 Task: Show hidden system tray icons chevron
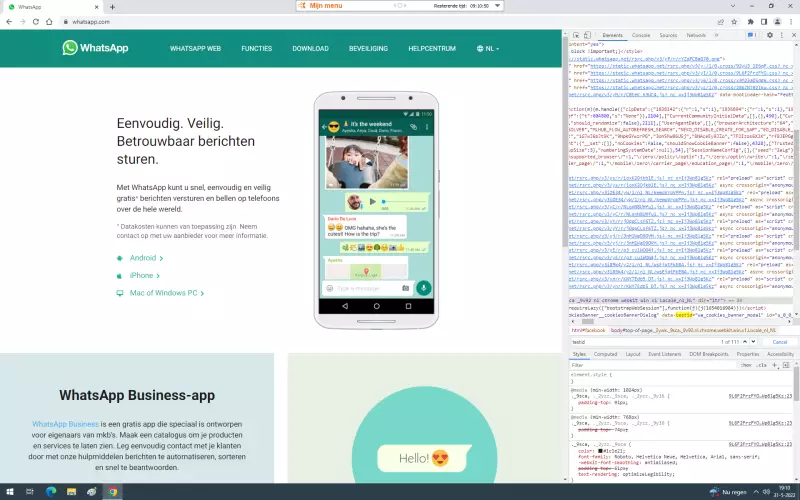(x=756, y=492)
